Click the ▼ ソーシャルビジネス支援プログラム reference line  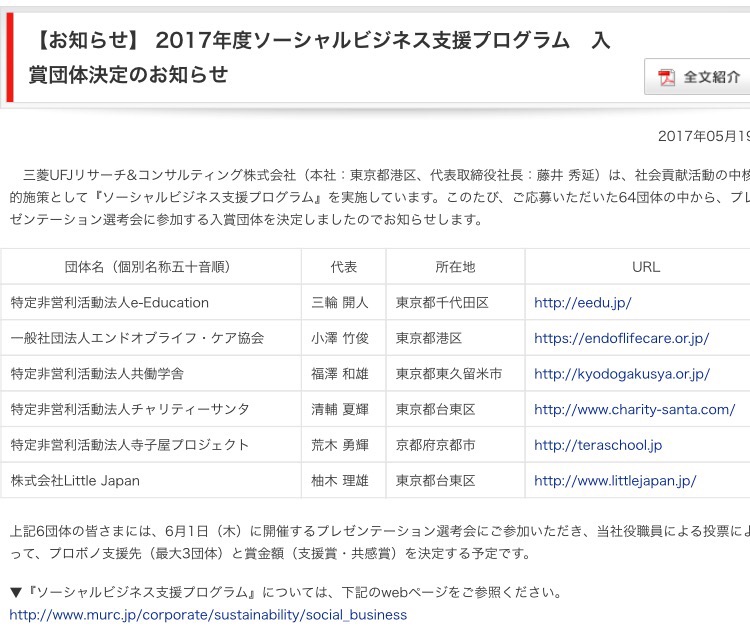coord(286,592)
